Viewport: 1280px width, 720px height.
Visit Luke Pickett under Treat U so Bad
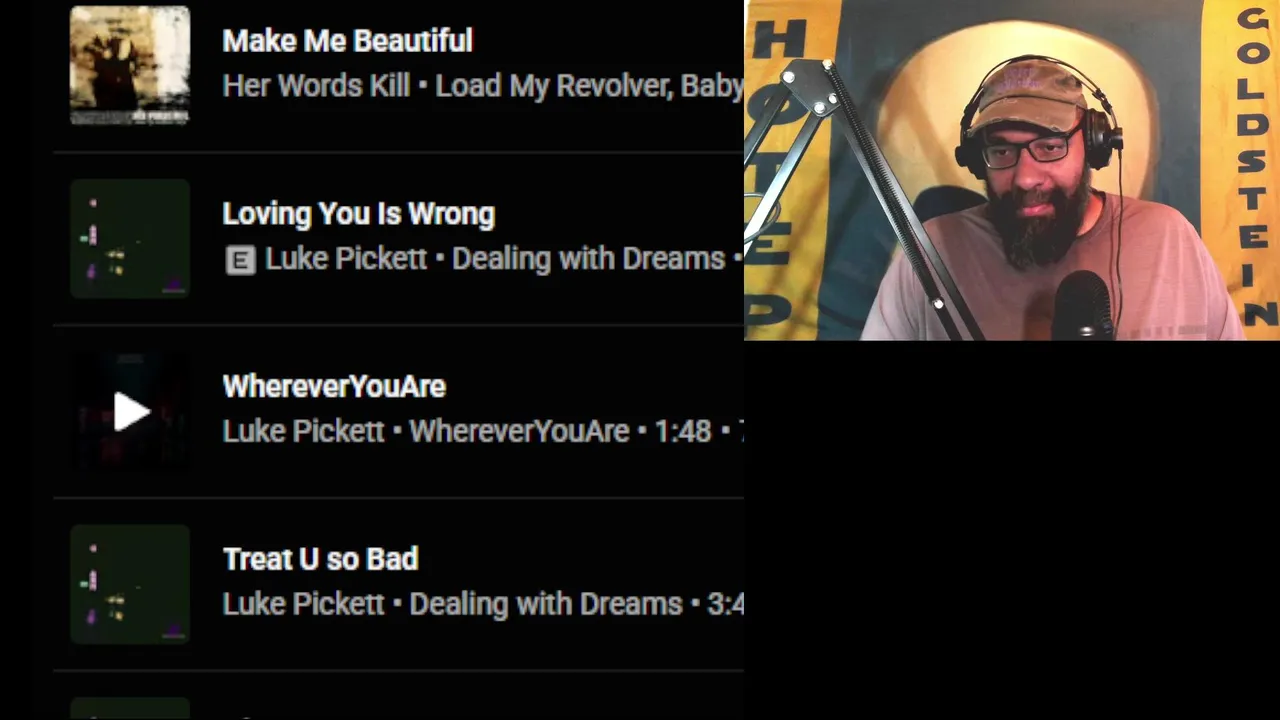point(303,604)
